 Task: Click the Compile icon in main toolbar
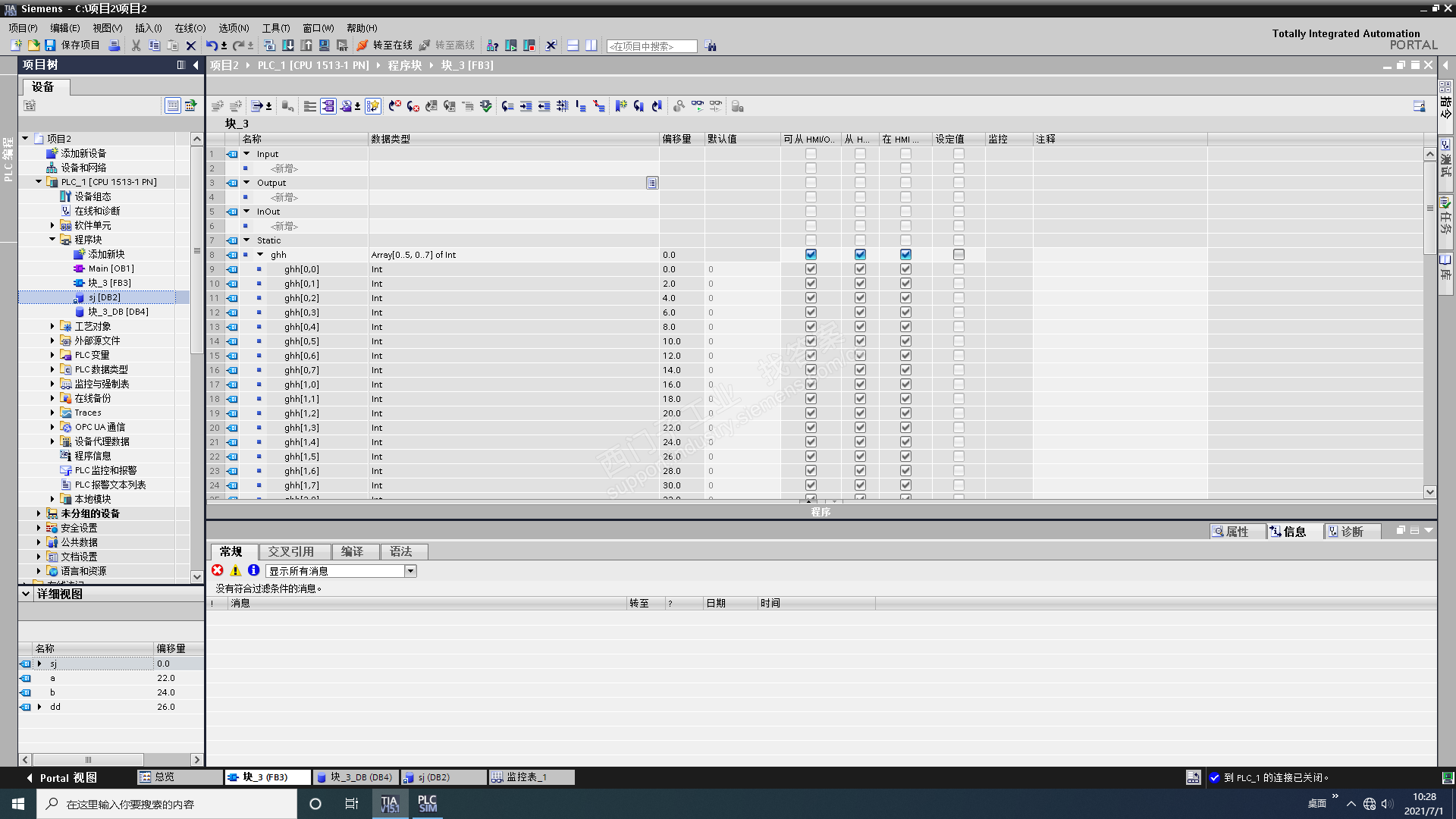point(269,45)
